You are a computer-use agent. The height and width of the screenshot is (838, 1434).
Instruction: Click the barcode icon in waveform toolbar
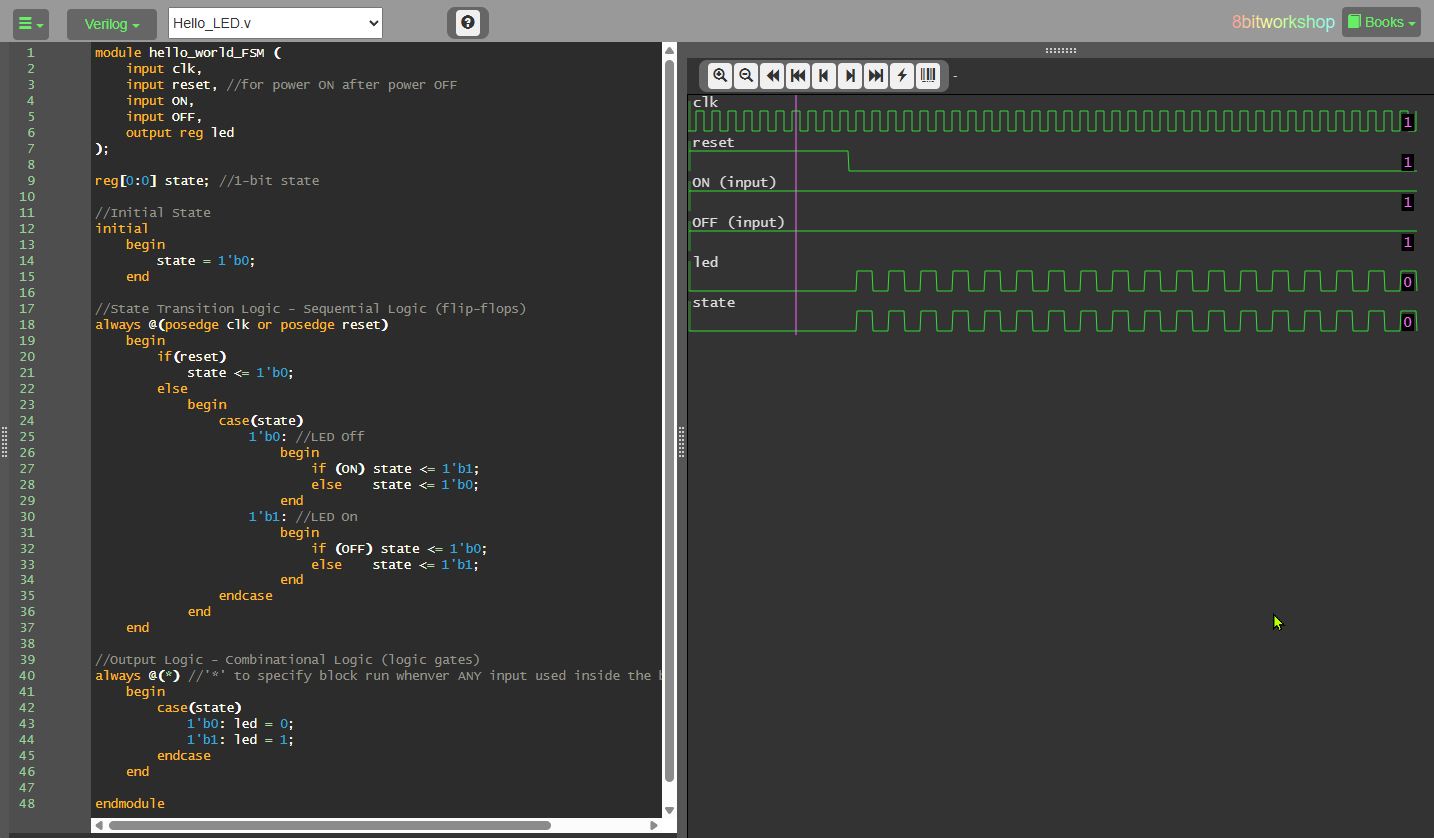928,76
